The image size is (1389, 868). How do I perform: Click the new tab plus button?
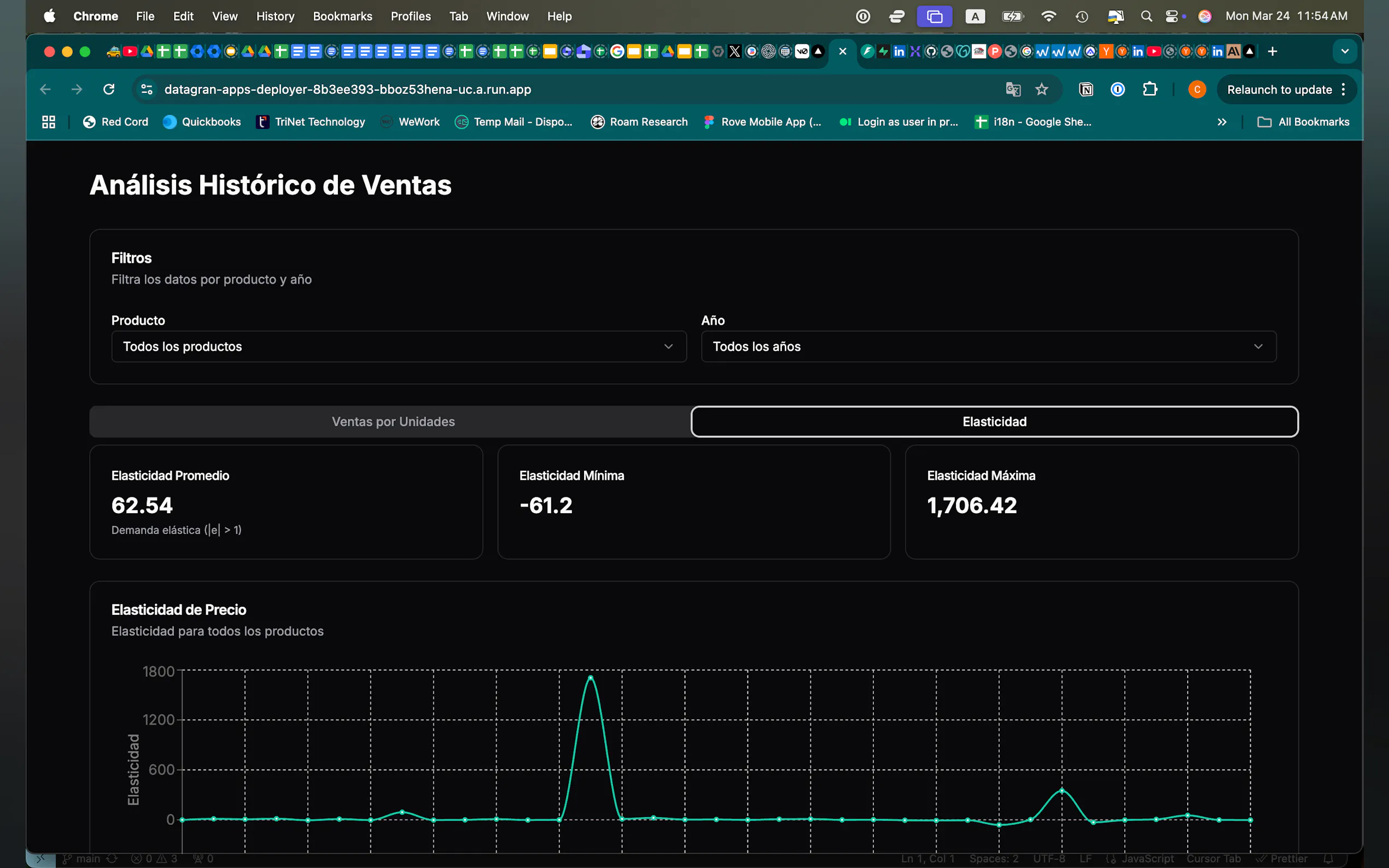(1273, 52)
